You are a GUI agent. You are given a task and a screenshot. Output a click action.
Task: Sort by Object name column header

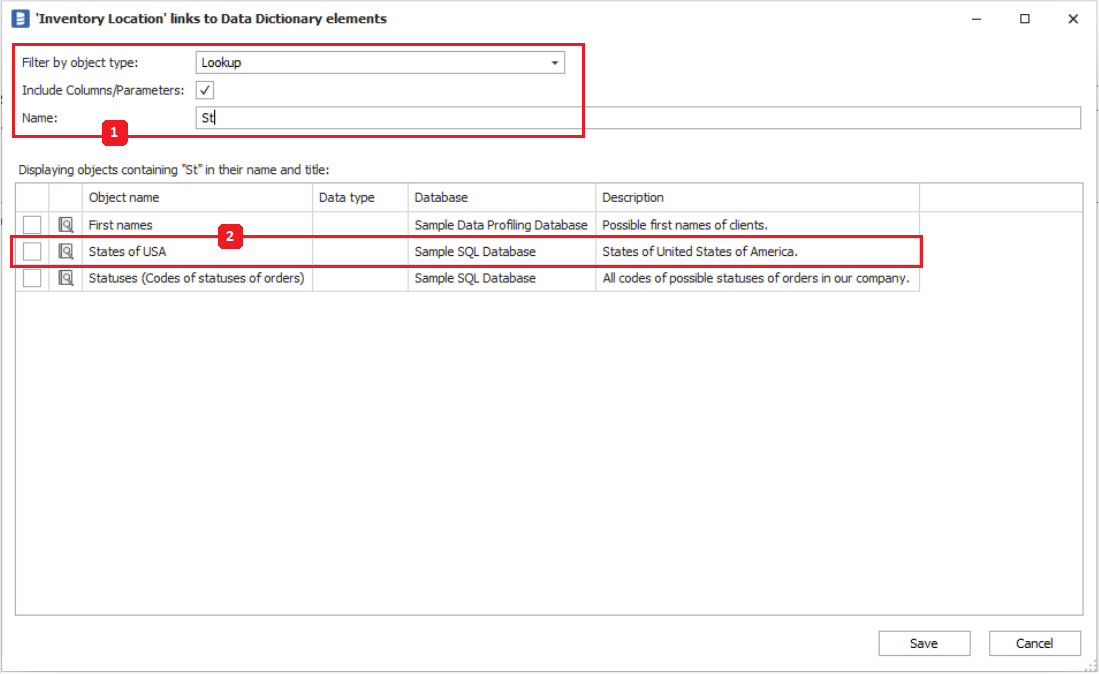tap(197, 198)
